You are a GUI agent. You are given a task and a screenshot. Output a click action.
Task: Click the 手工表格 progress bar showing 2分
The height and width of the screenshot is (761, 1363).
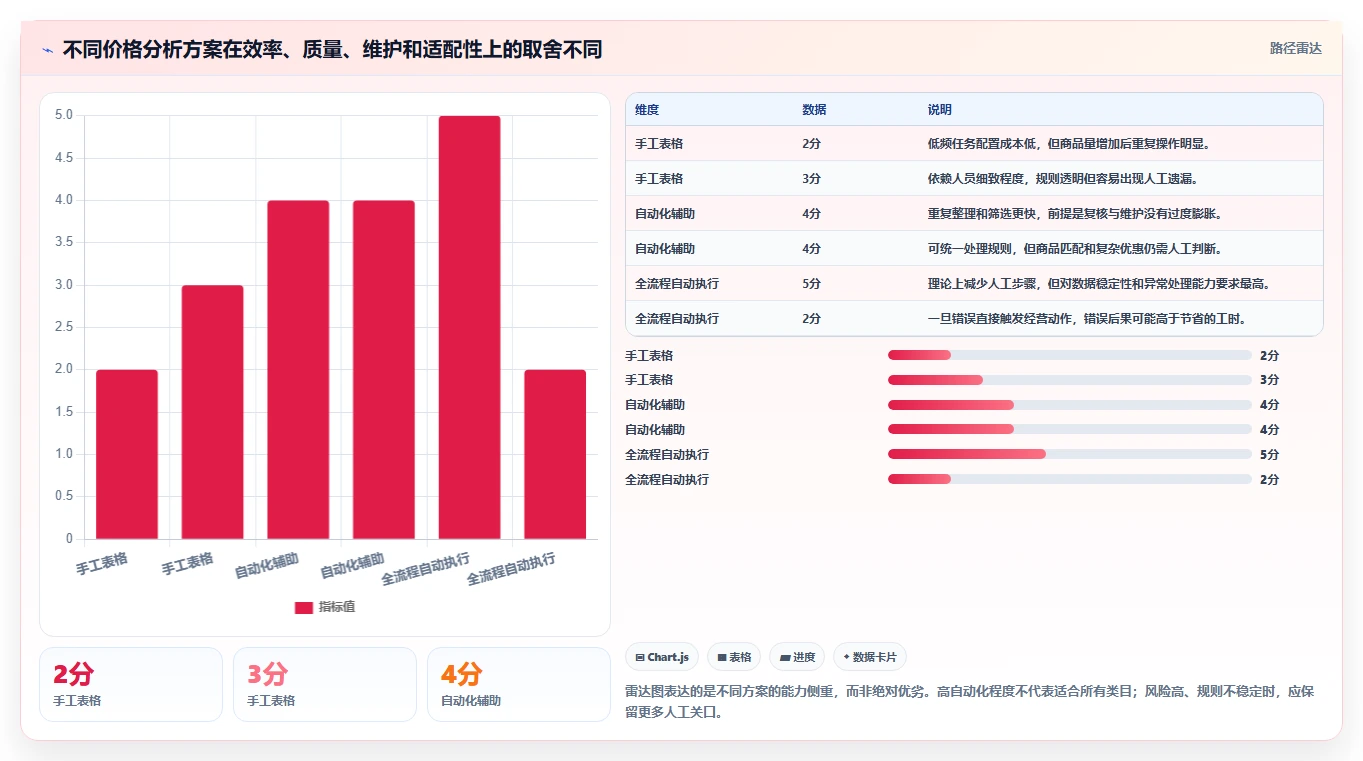tap(1070, 355)
